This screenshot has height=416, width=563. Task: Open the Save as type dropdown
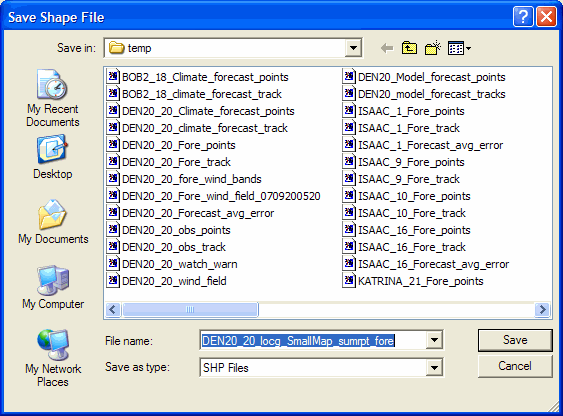[x=434, y=367]
